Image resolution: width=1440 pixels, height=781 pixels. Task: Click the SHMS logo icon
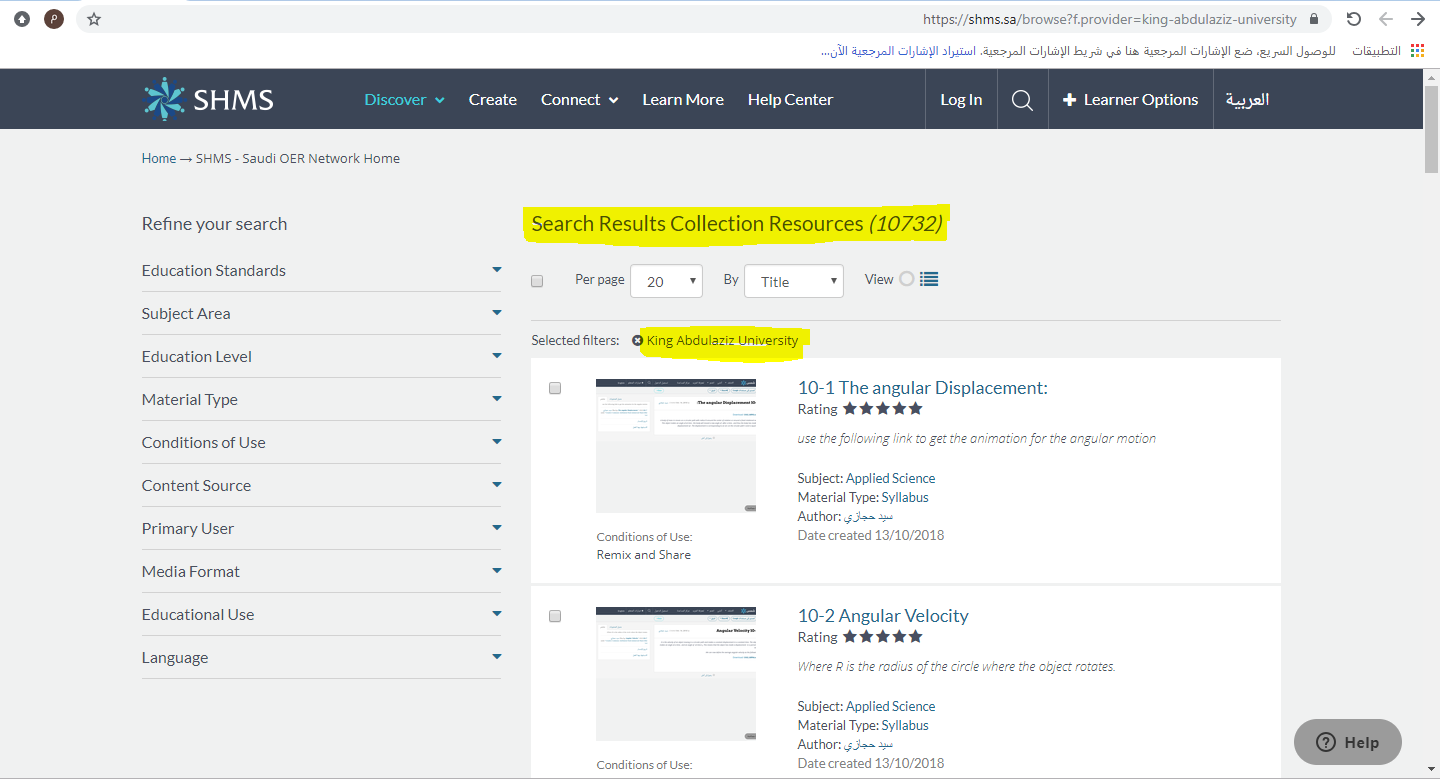pos(164,99)
